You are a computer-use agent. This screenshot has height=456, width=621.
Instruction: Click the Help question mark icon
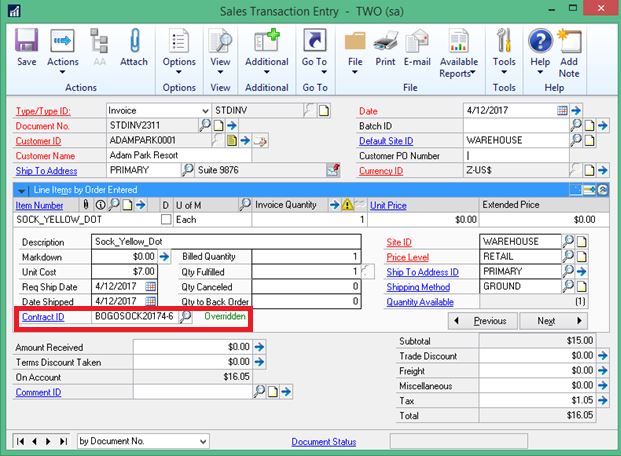540,40
